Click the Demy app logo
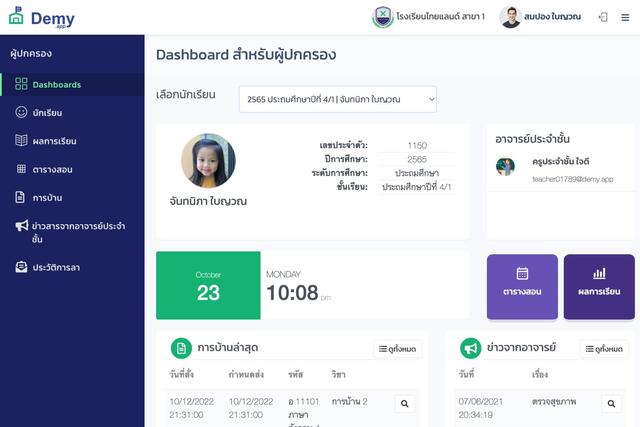 (40, 18)
